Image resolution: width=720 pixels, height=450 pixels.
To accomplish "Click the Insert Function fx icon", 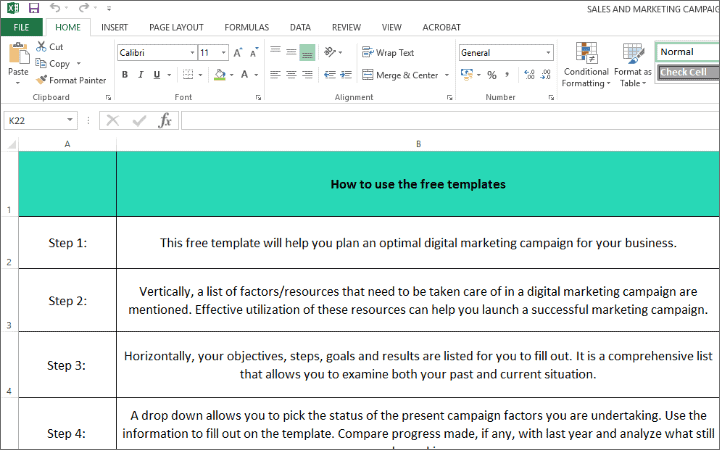I will pyautogui.click(x=165, y=120).
